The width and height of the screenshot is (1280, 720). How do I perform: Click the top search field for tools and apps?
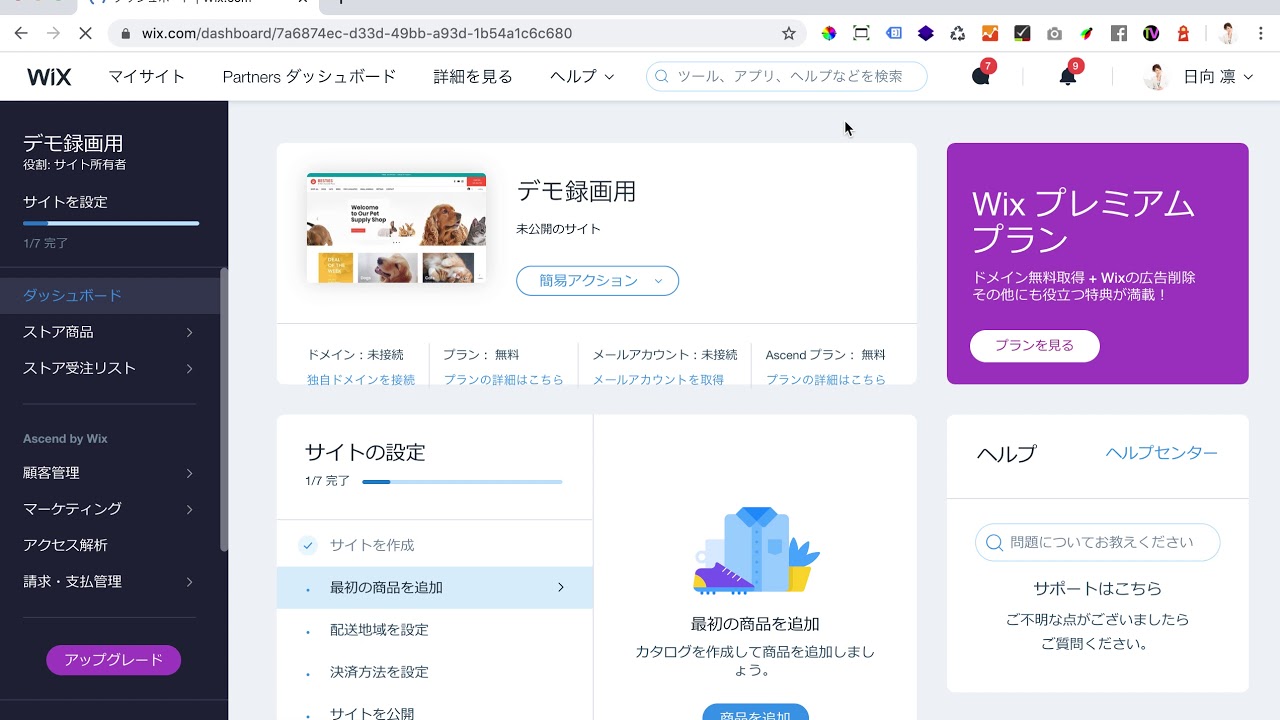coord(786,76)
